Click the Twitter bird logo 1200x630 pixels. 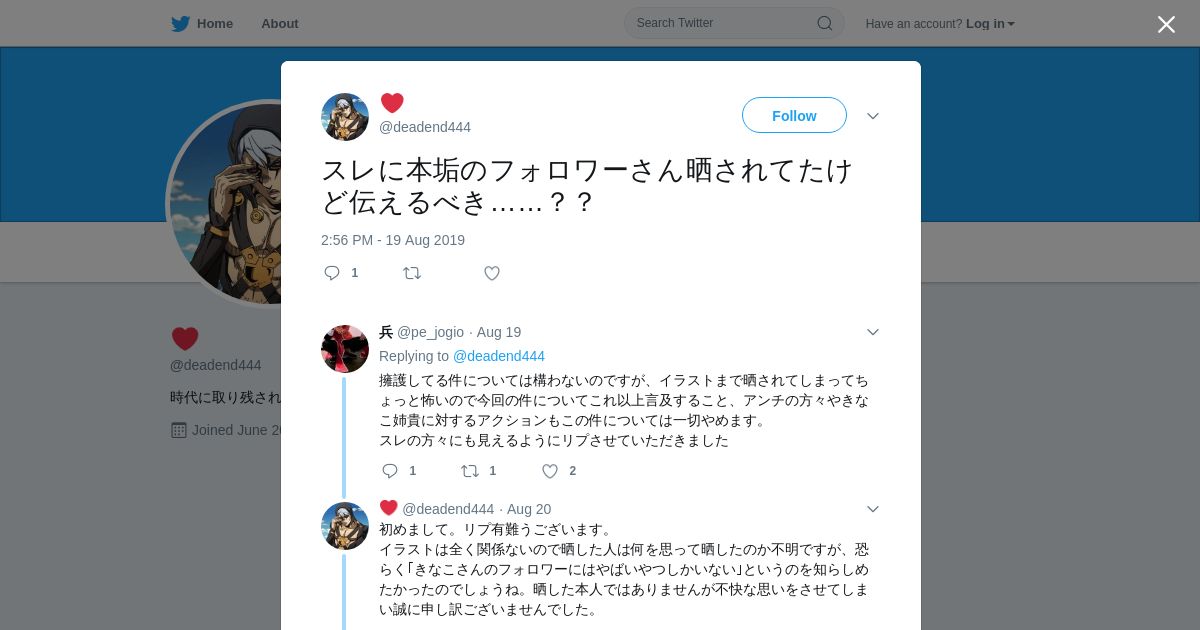[x=181, y=23]
